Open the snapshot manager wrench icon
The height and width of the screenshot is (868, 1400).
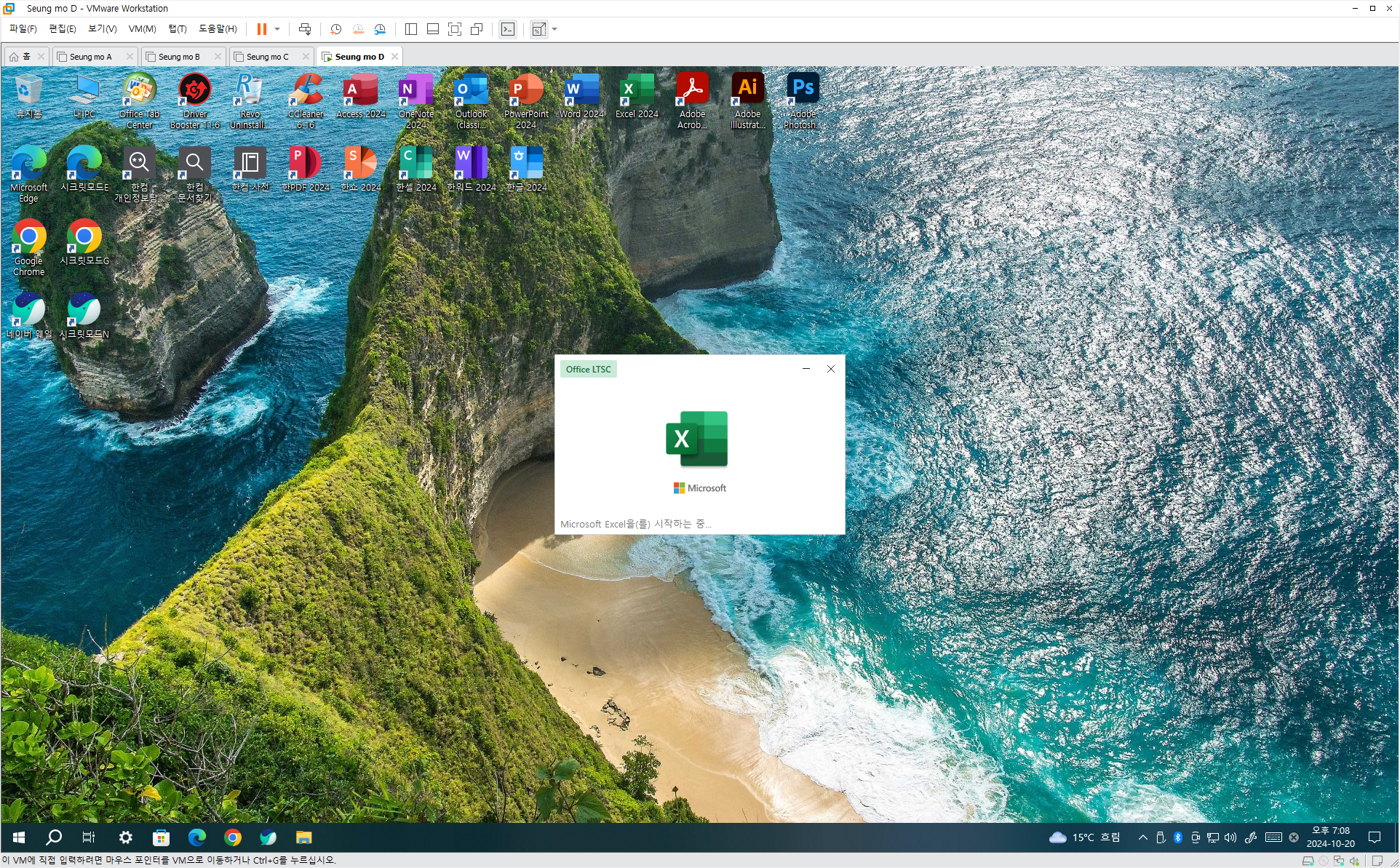click(380, 29)
